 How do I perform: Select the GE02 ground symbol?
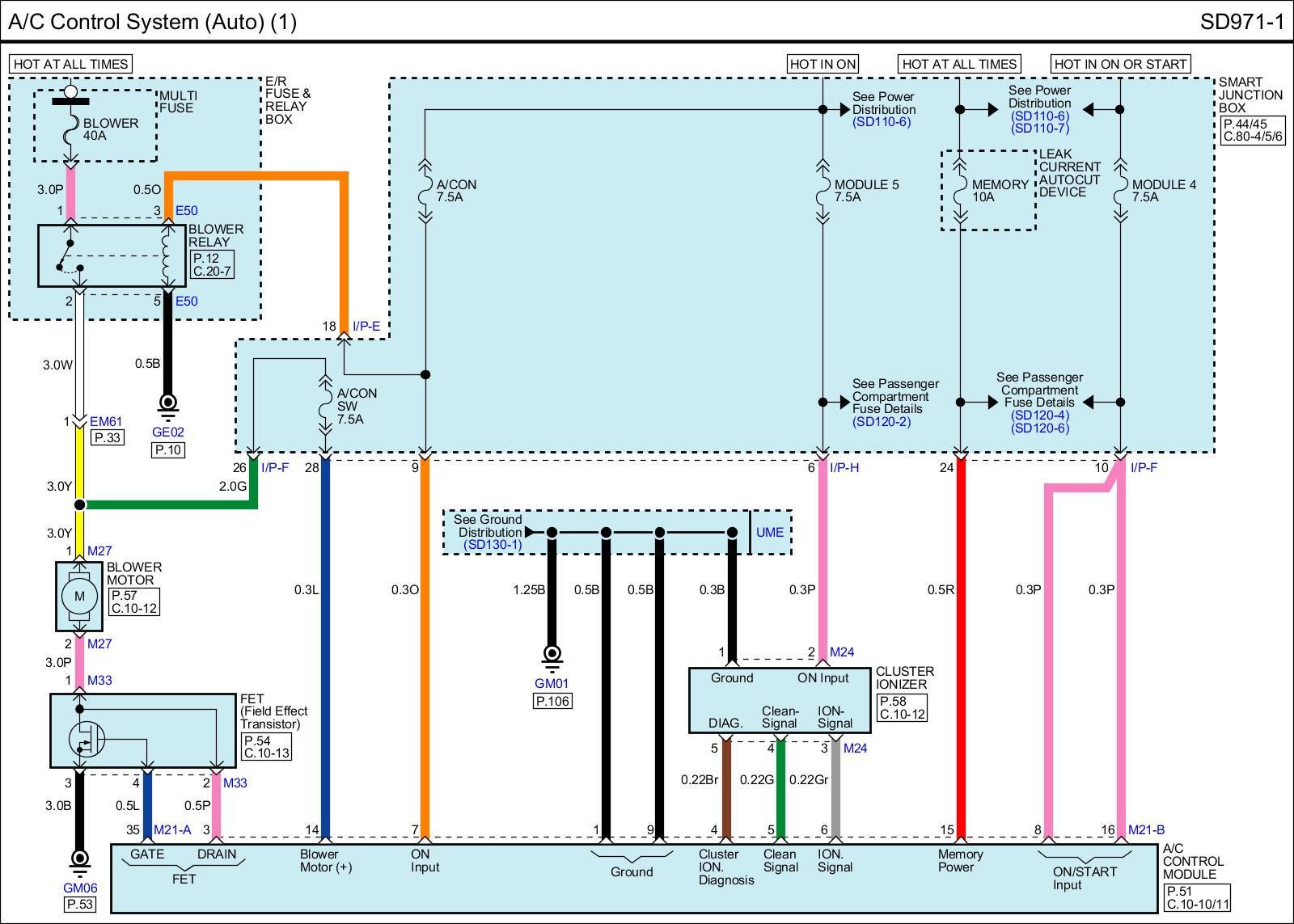pos(167,403)
